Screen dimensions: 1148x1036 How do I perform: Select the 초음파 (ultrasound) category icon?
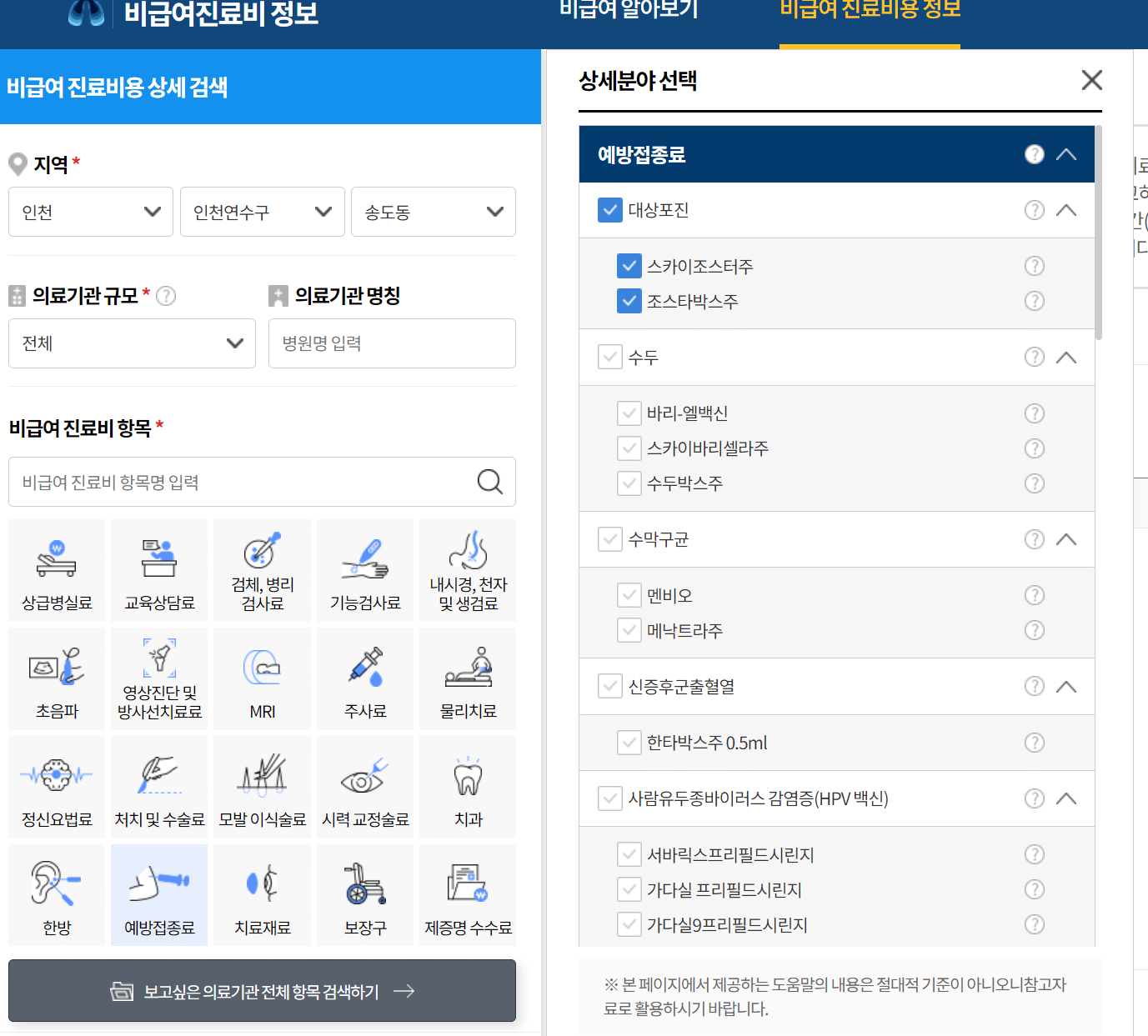56,678
